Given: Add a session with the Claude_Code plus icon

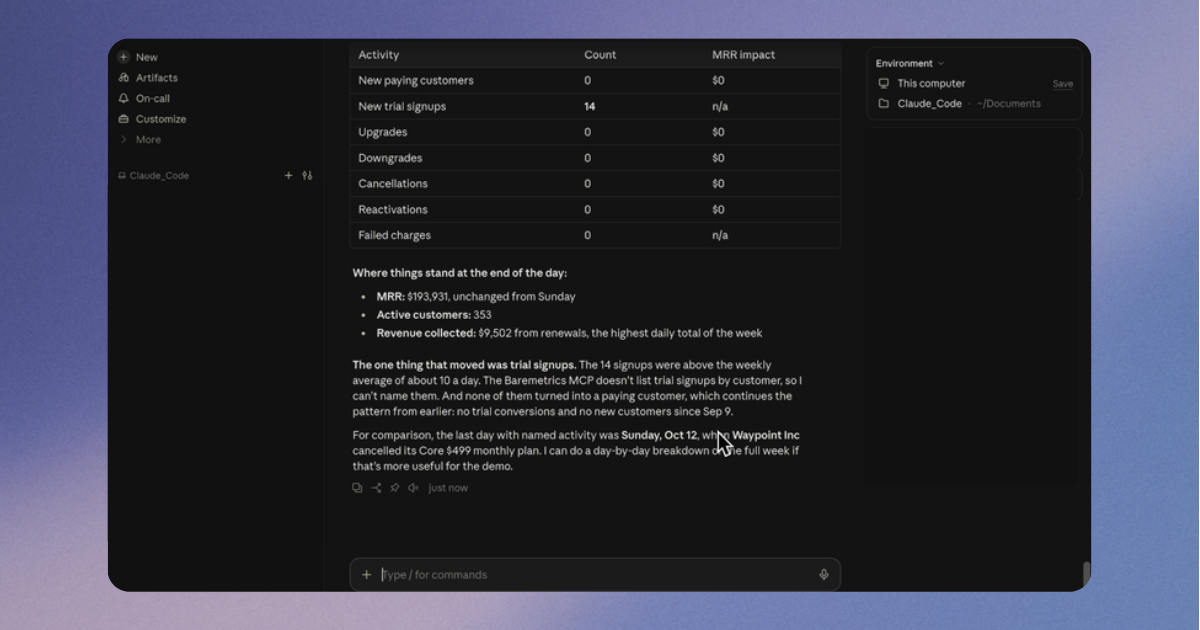Looking at the screenshot, I should tap(289, 175).
